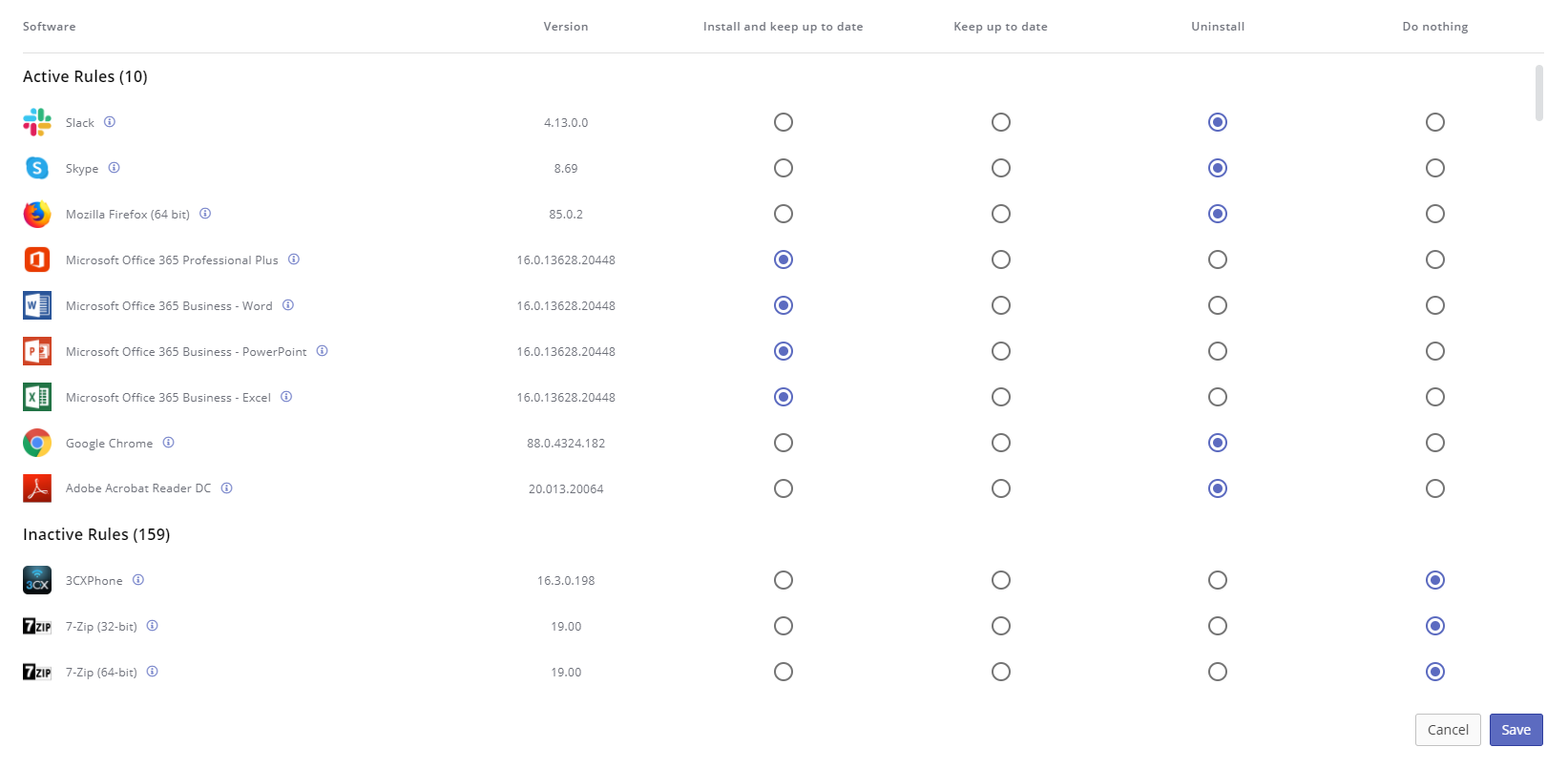Viewport: 1568px width, 768px height.
Task: Cancel the rule changes
Action: (1447, 730)
